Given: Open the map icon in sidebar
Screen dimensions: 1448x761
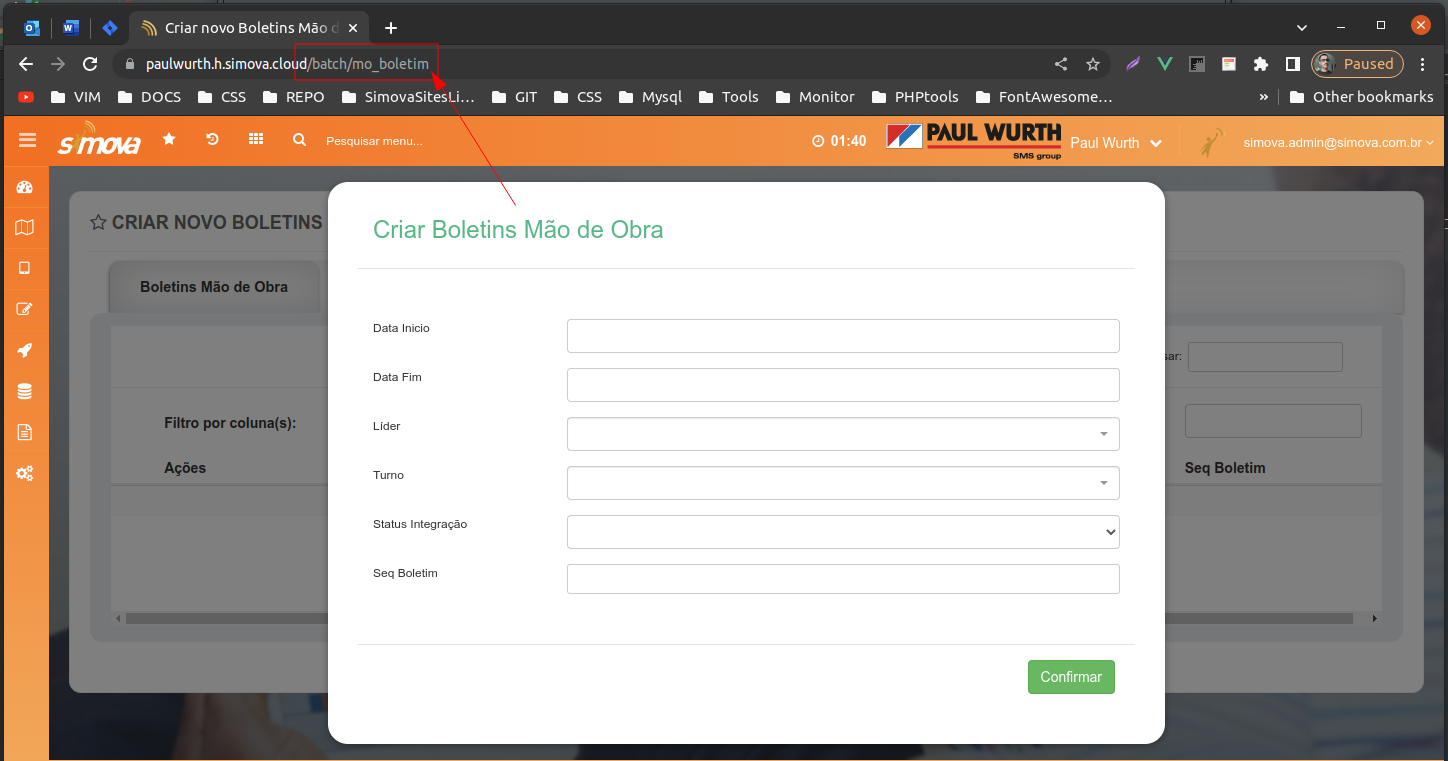Looking at the screenshot, I should (25, 228).
